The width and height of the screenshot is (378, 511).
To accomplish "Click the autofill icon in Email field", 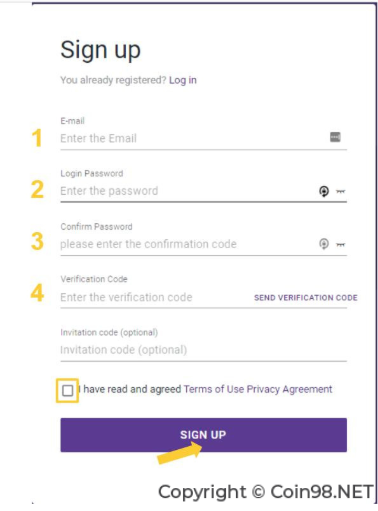I will (x=335, y=137).
